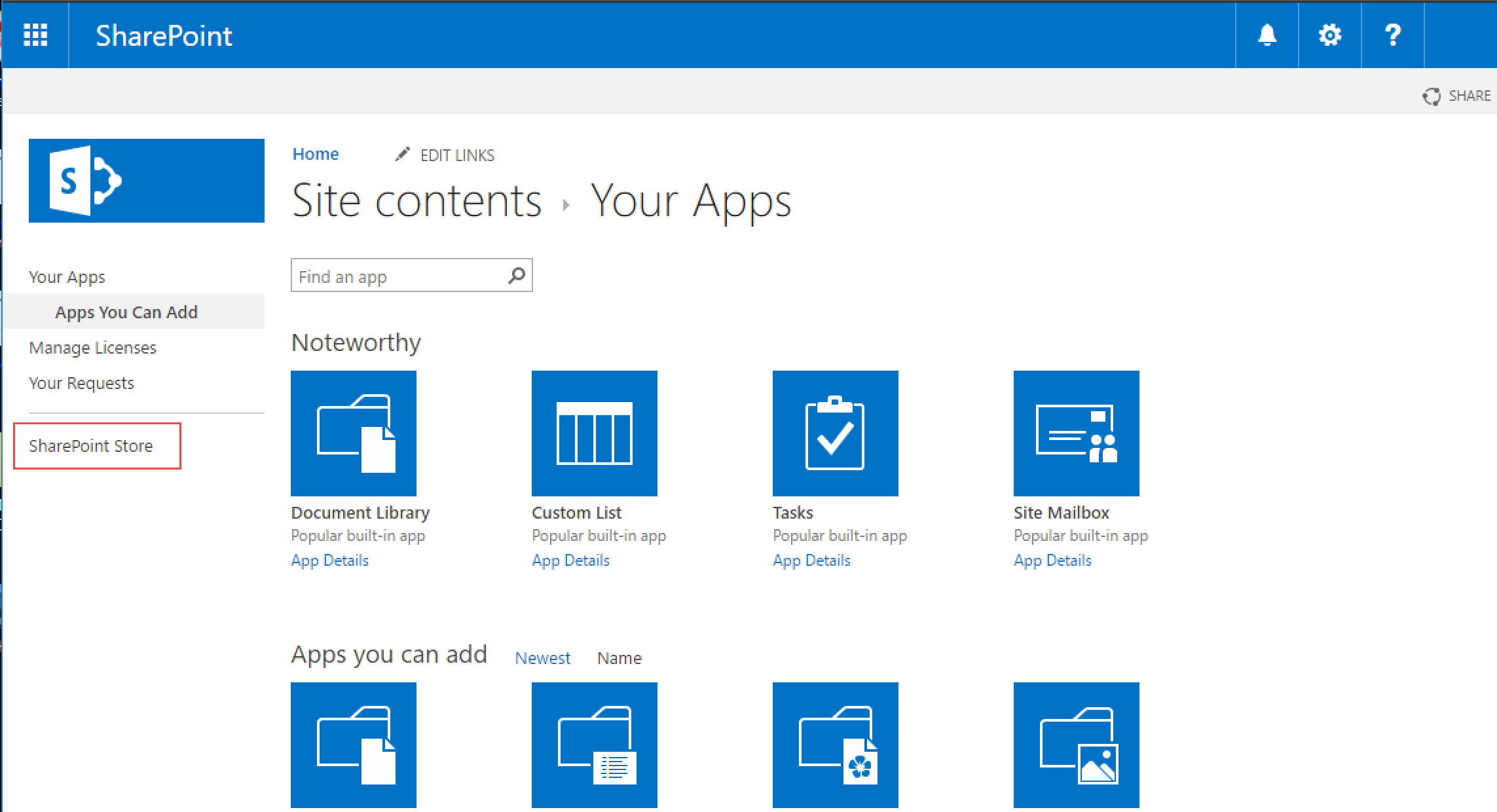Click the help question mark icon

tap(1393, 35)
